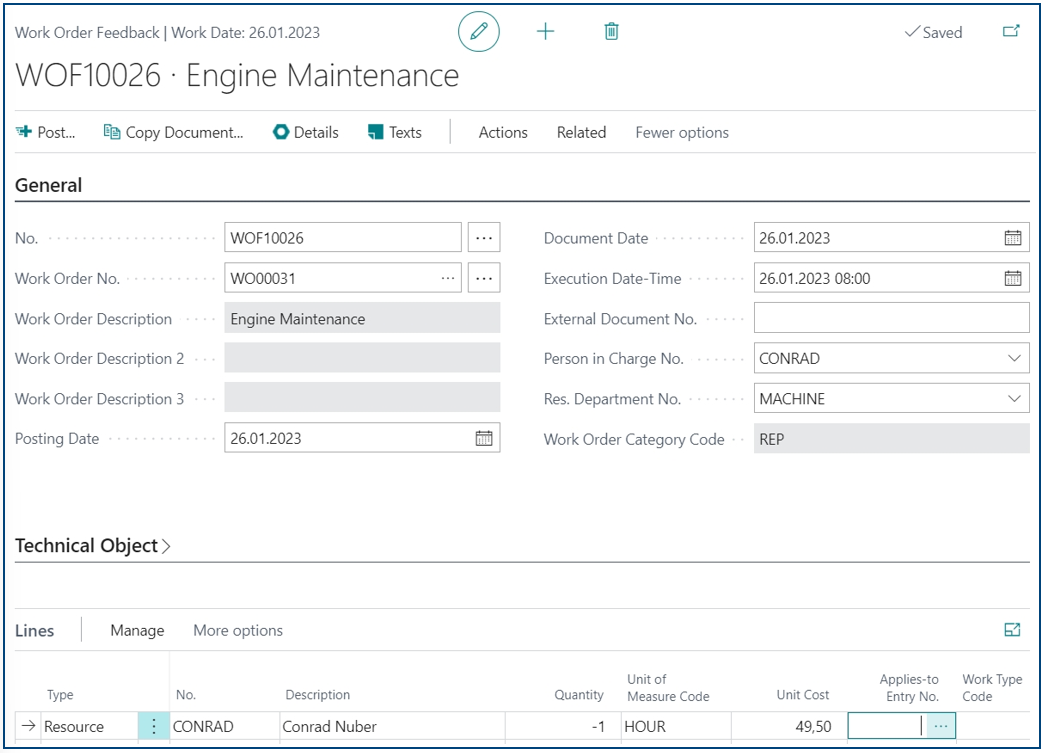Screen dimensions: 1045x753
Task: Click the Applies-to Entry No. lookup ellipsis
Action: [x=940, y=726]
